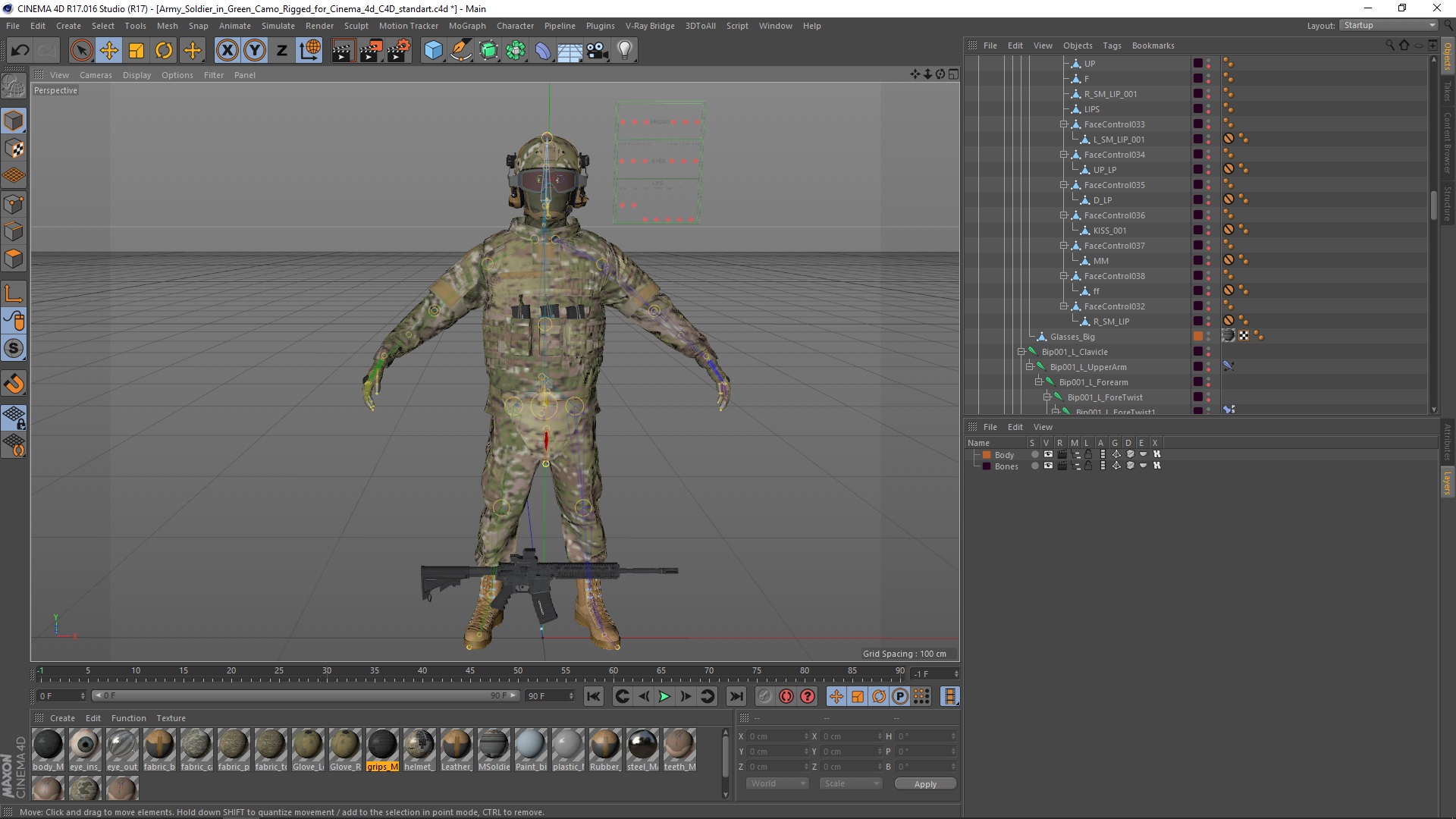Select the Glasses_Big object

[x=1072, y=337]
